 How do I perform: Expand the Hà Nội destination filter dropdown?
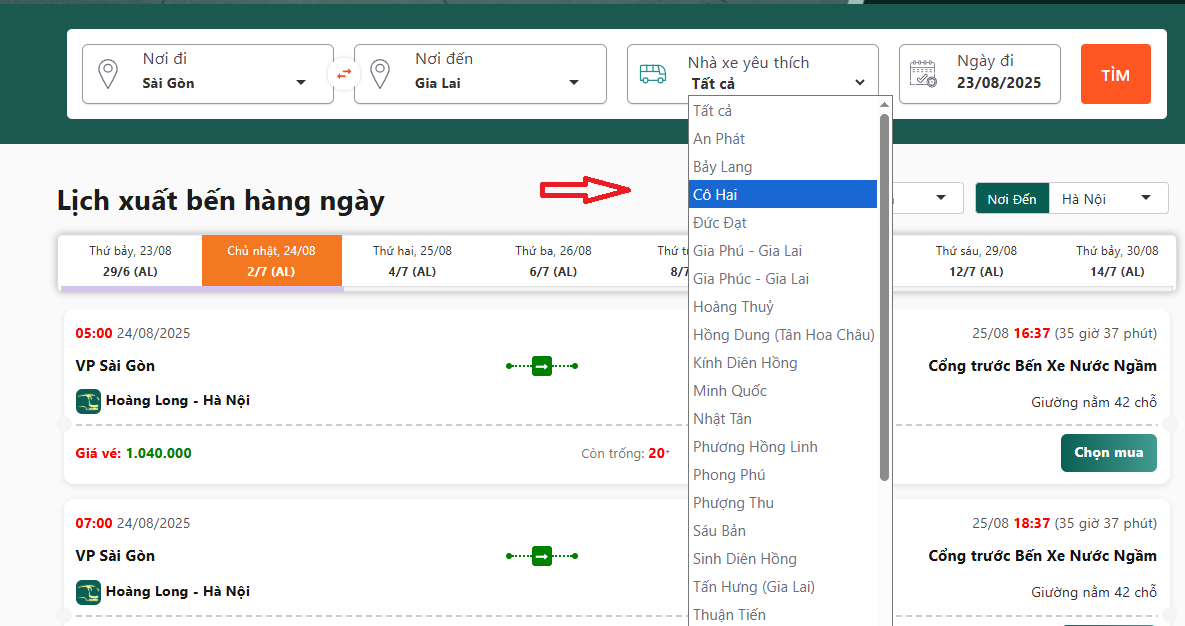click(1108, 198)
